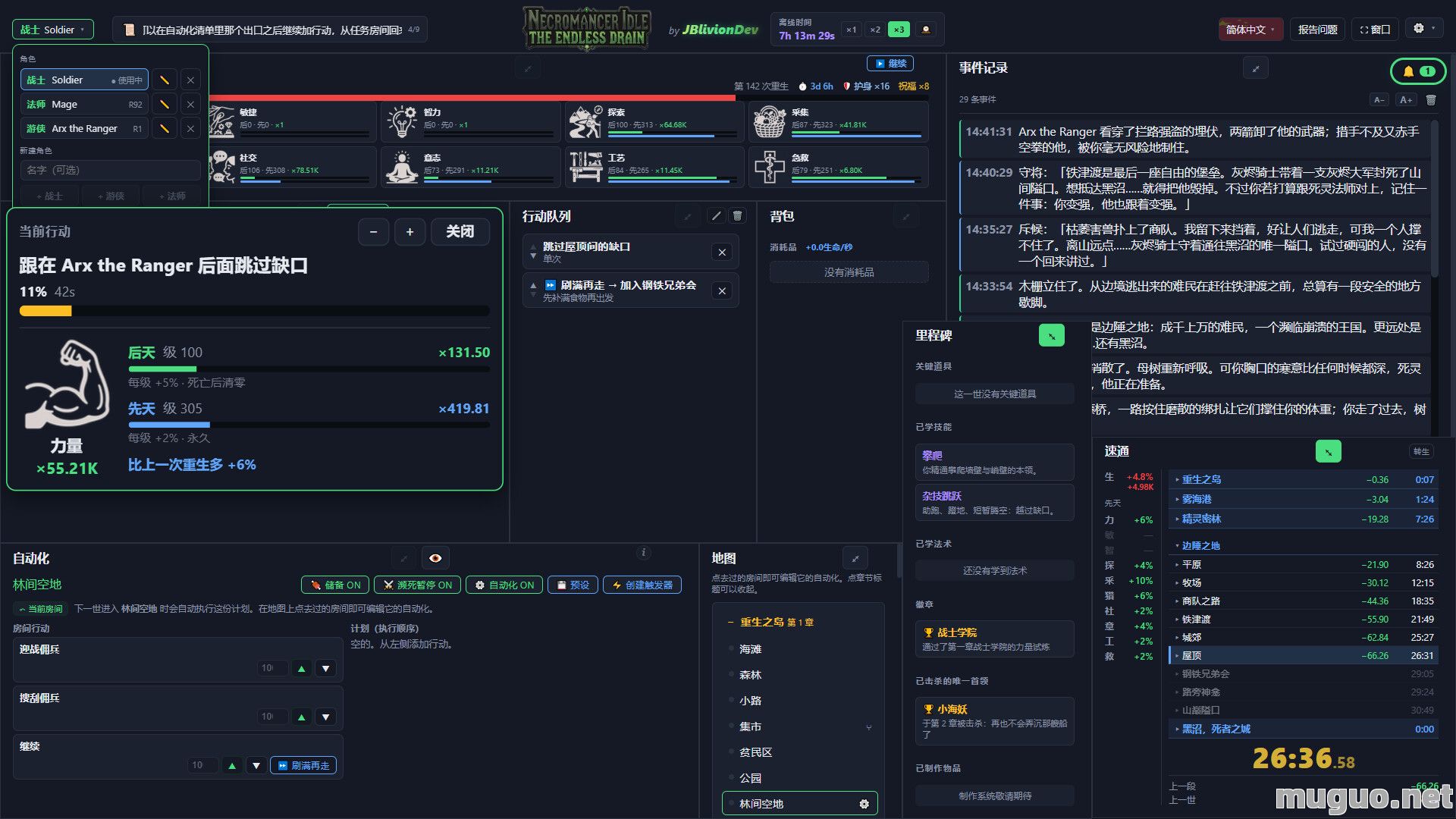Open the 简体中文 language dropdown
Screen dimensions: 1456x819
click(x=1250, y=30)
